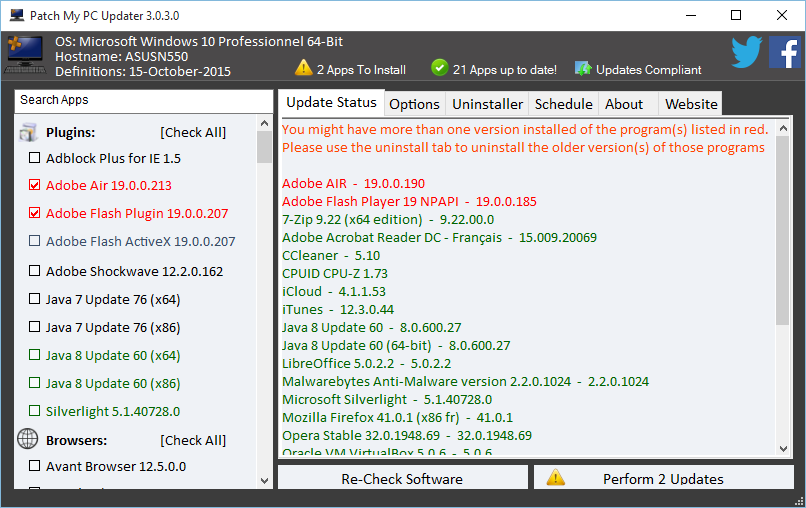Viewport: 806px width, 508px height.
Task: Click the yellow warning icon beside Apps To Install
Action: [304, 67]
